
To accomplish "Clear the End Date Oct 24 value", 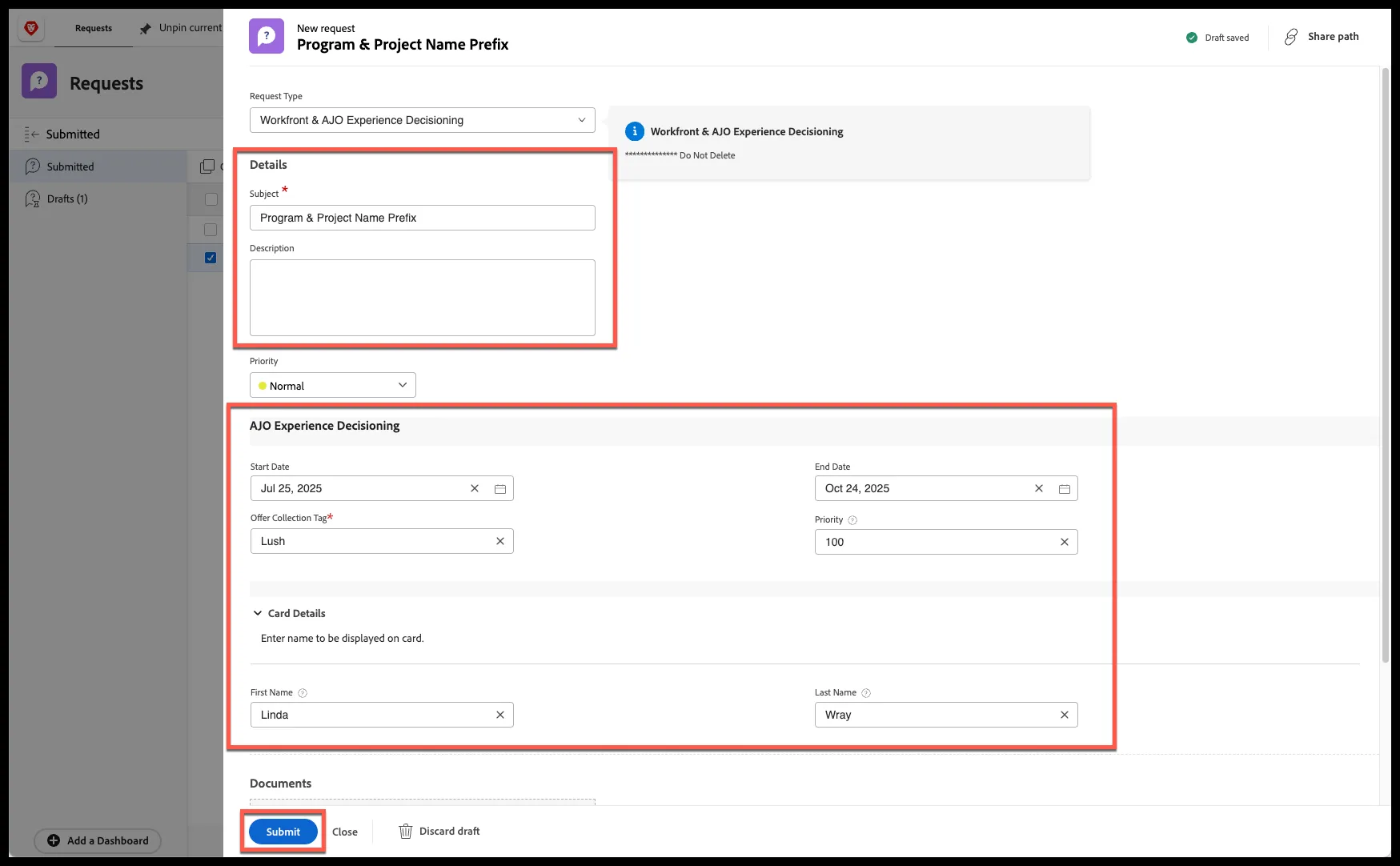I will coord(1039,488).
